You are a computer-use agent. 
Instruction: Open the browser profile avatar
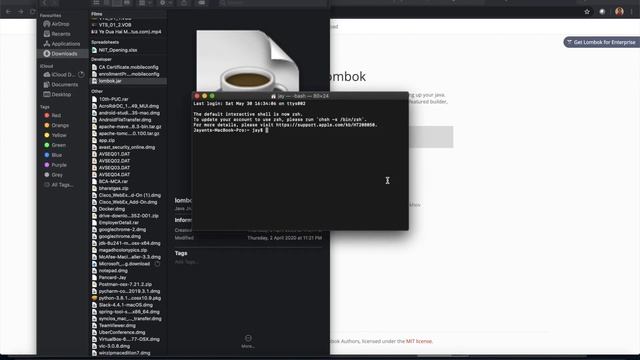(619, 11)
